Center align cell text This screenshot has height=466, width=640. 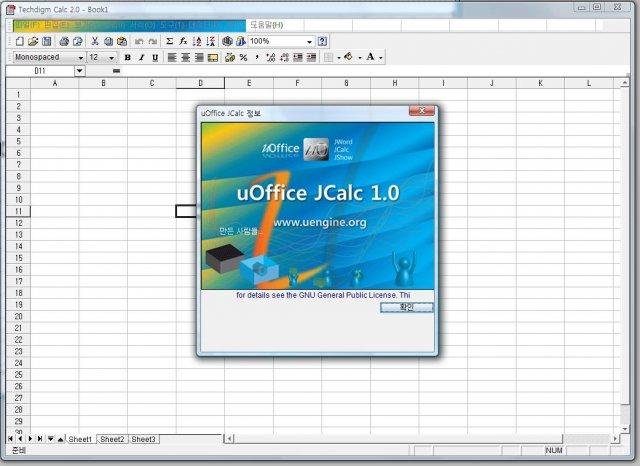click(x=186, y=58)
